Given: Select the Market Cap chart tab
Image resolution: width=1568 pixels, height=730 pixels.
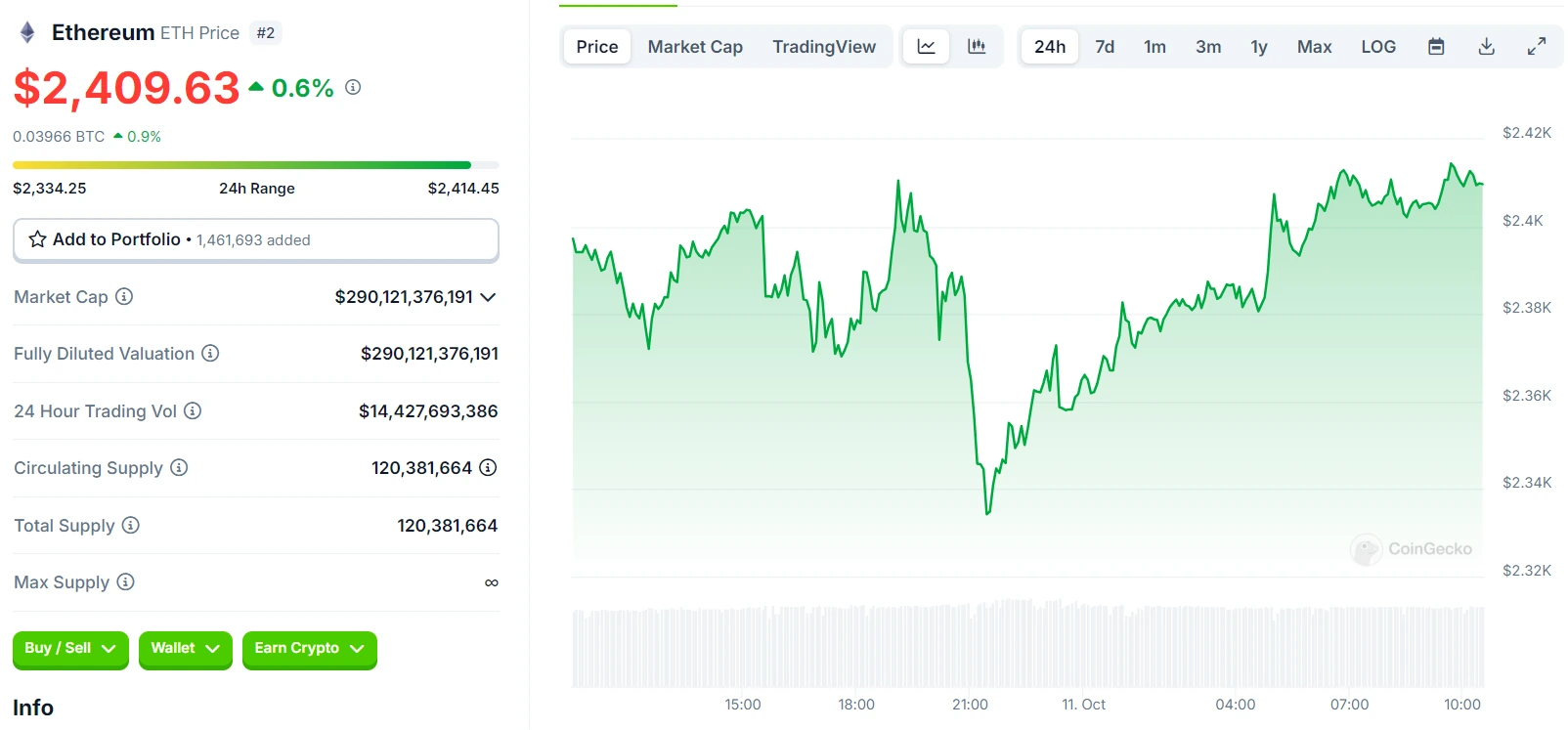Looking at the screenshot, I should click(695, 46).
